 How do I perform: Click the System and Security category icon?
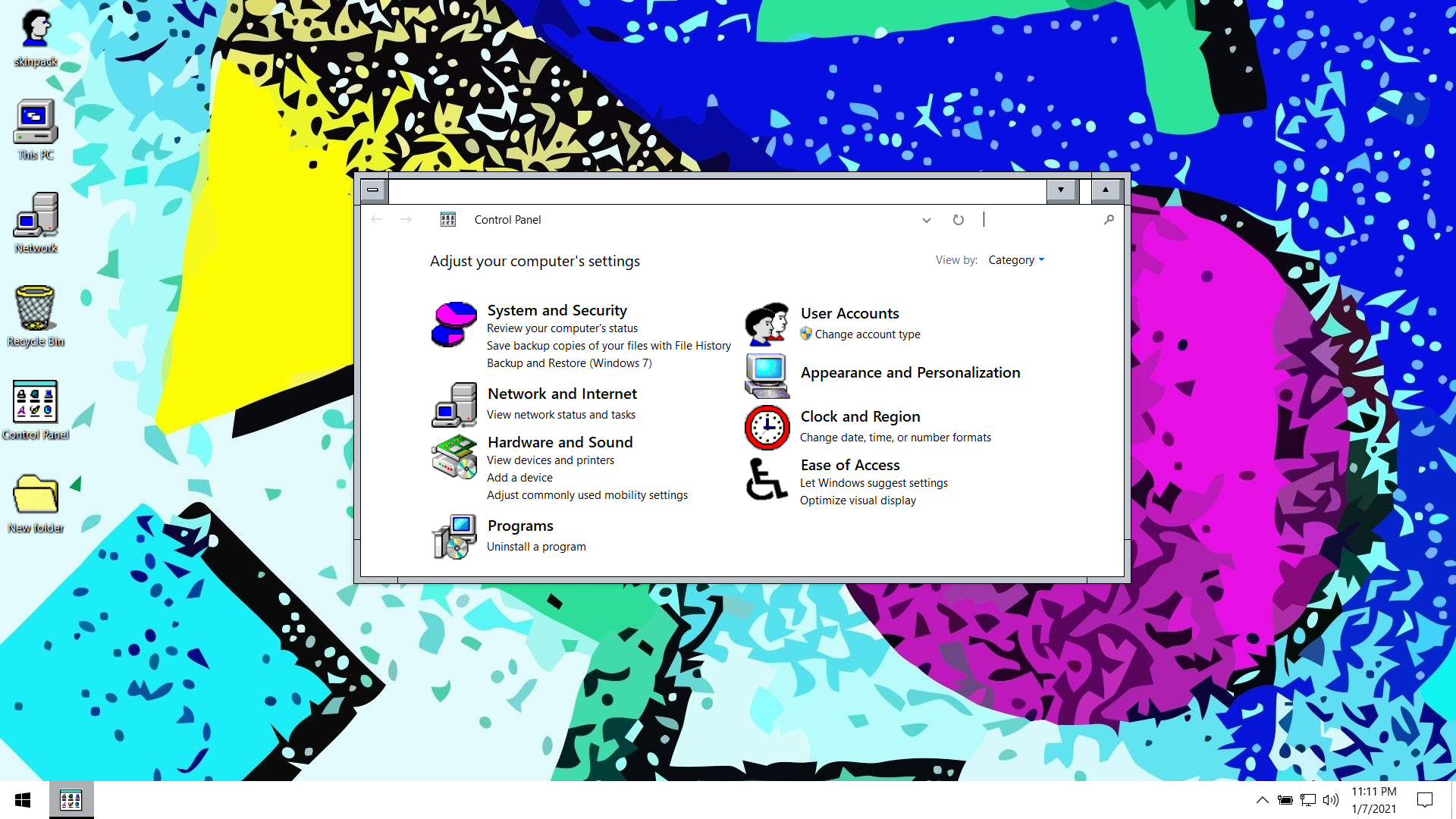[453, 325]
